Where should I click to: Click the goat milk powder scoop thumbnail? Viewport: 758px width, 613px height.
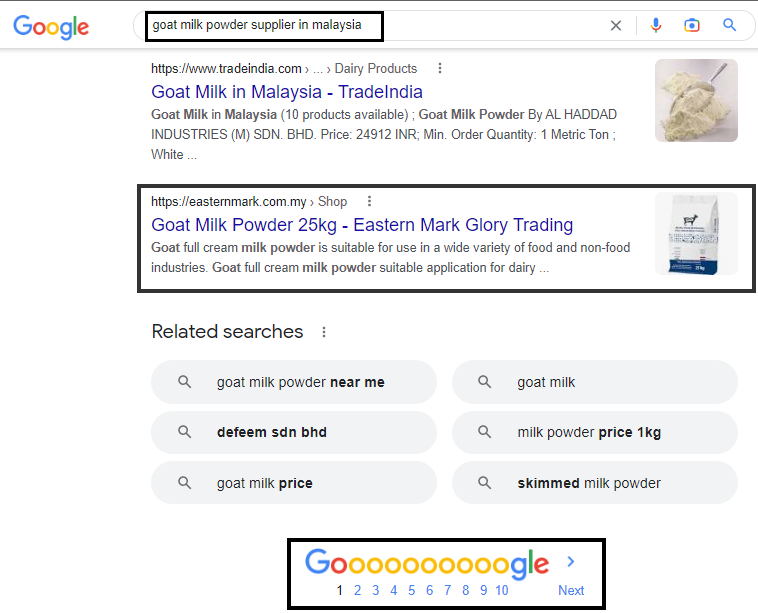pos(696,100)
